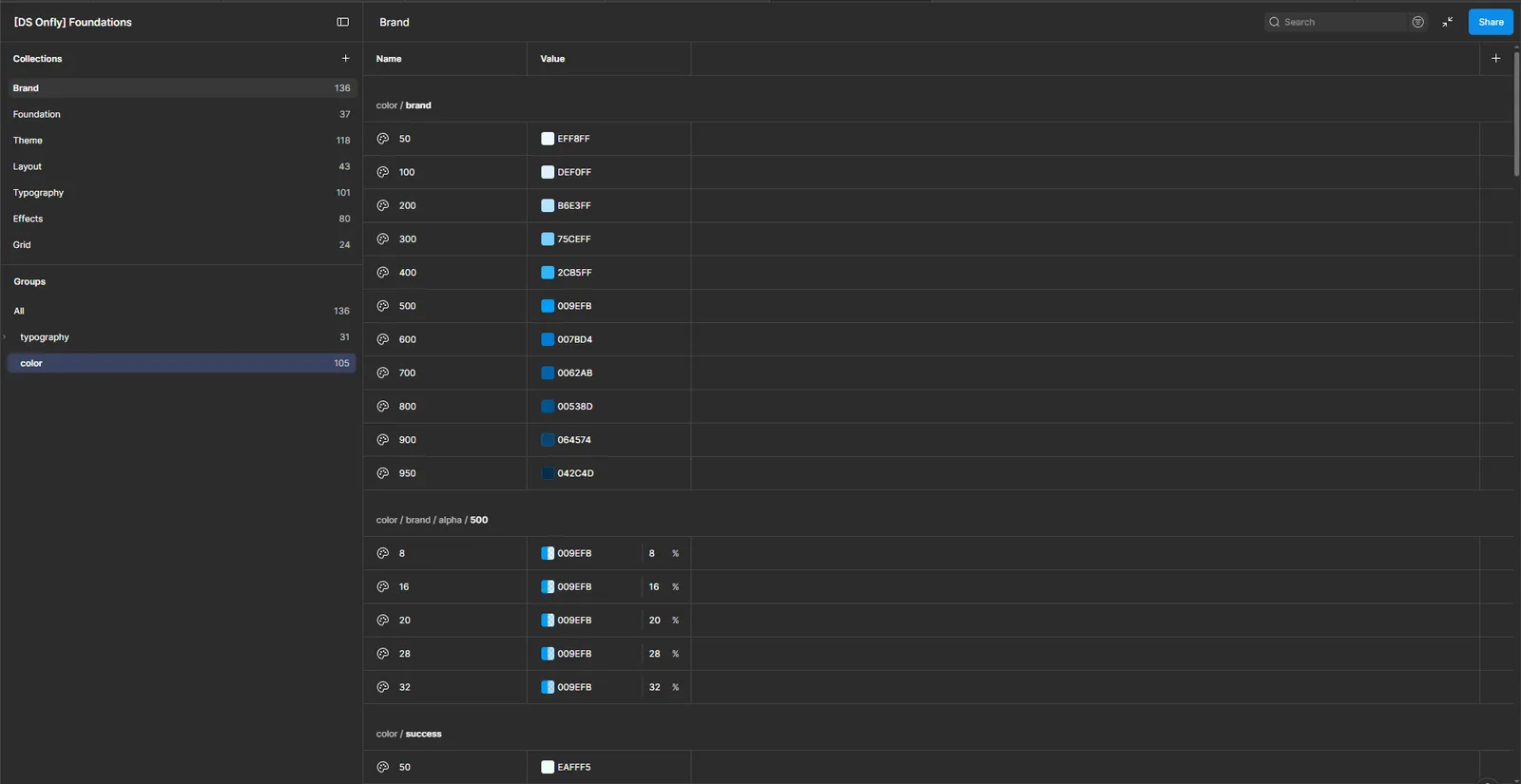
Task: Click color type icon for brand 800
Action: pos(383,406)
